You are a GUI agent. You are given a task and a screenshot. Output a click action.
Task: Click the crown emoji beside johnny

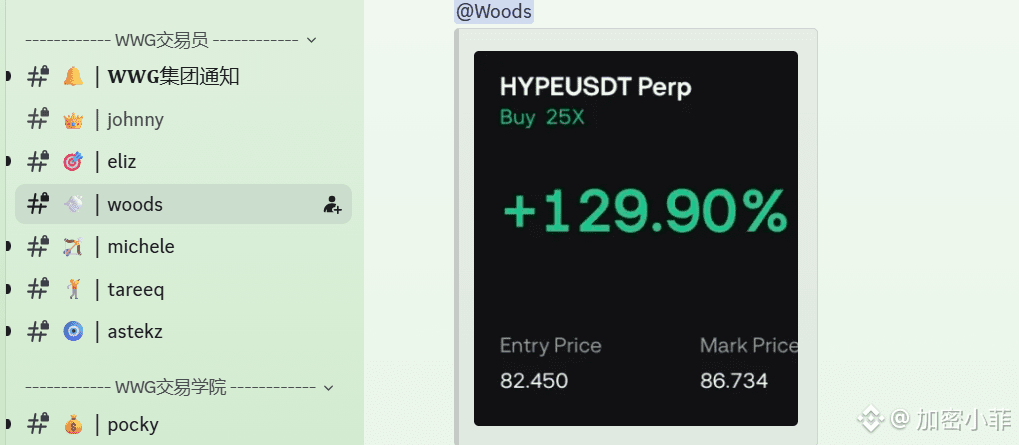pos(73,120)
